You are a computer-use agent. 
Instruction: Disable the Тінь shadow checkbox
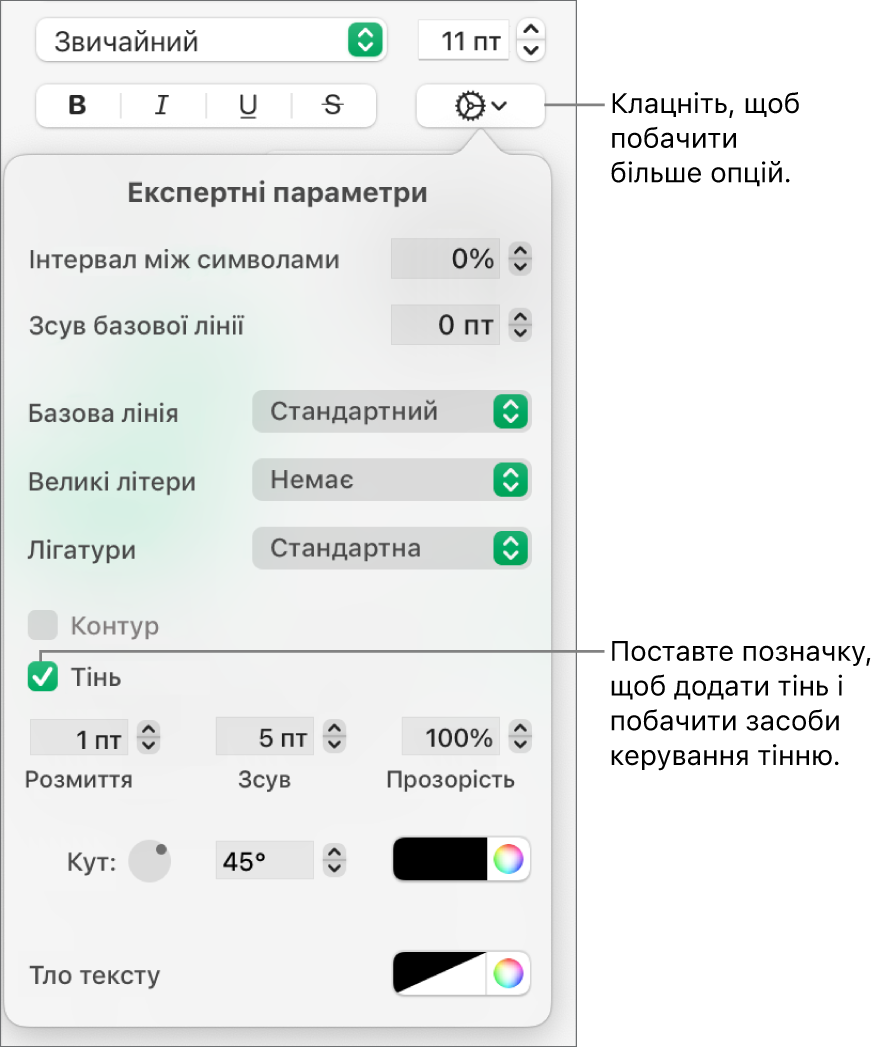43,677
